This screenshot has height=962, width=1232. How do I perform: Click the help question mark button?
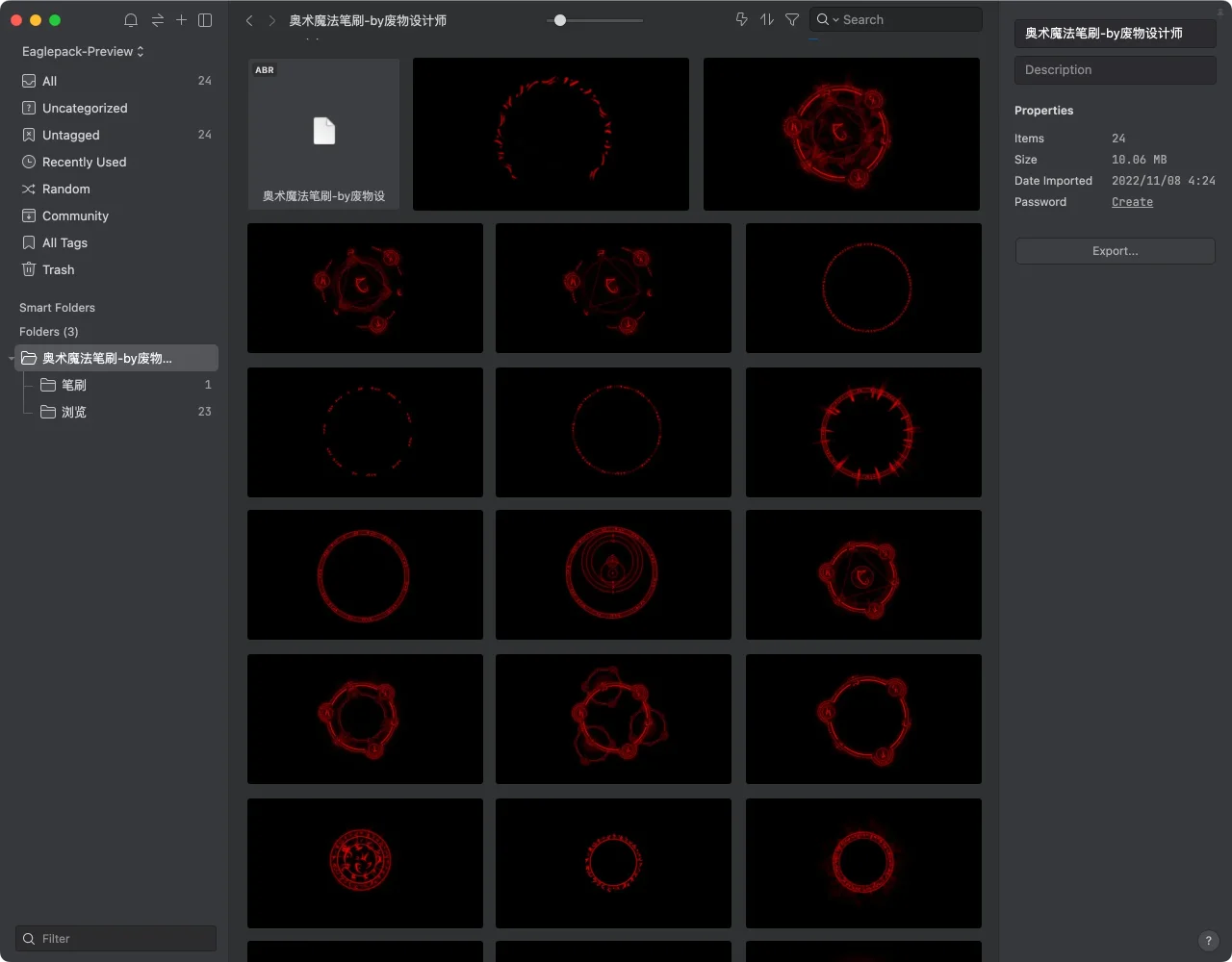[1209, 941]
